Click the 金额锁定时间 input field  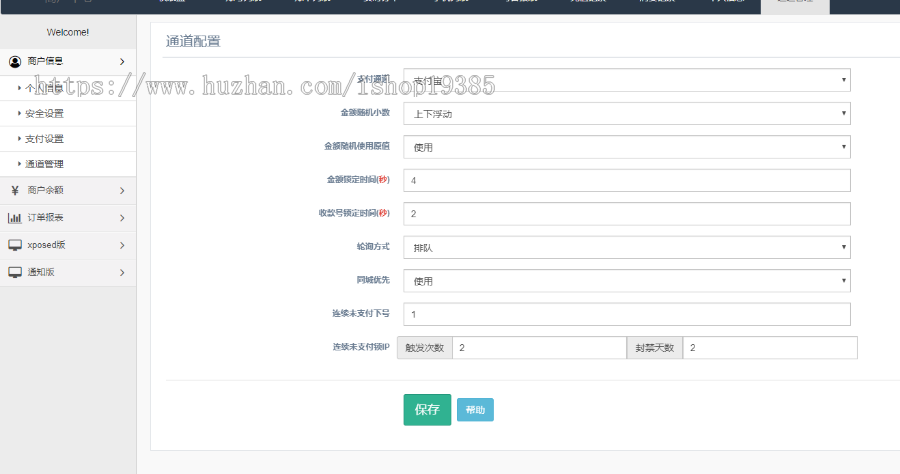point(627,180)
